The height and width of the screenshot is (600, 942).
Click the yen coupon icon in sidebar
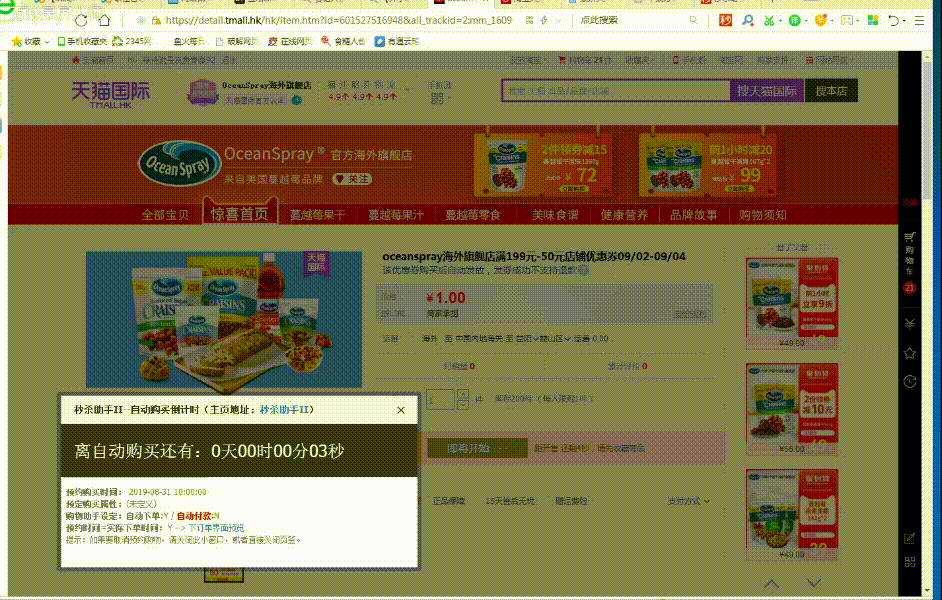pyautogui.click(x=910, y=324)
